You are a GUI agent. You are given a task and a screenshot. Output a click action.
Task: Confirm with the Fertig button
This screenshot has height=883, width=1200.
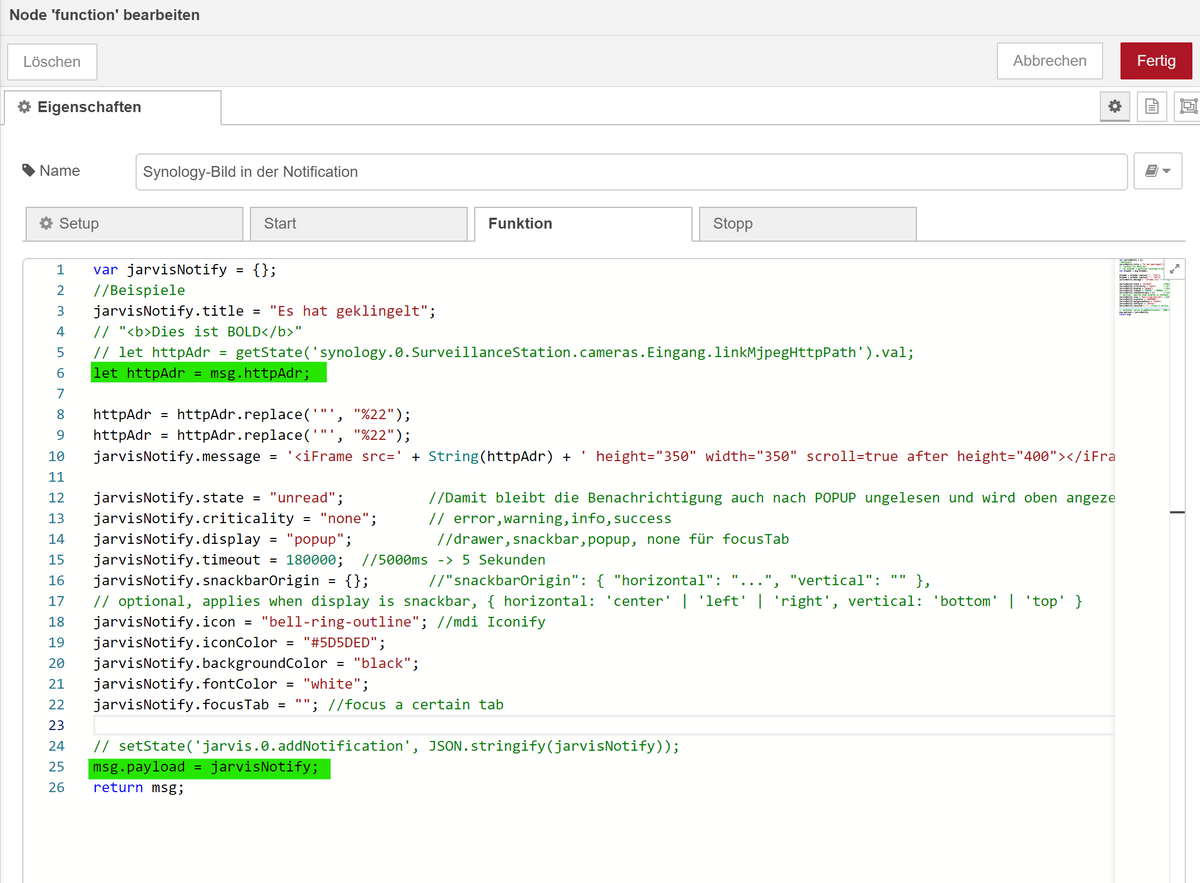(1156, 61)
